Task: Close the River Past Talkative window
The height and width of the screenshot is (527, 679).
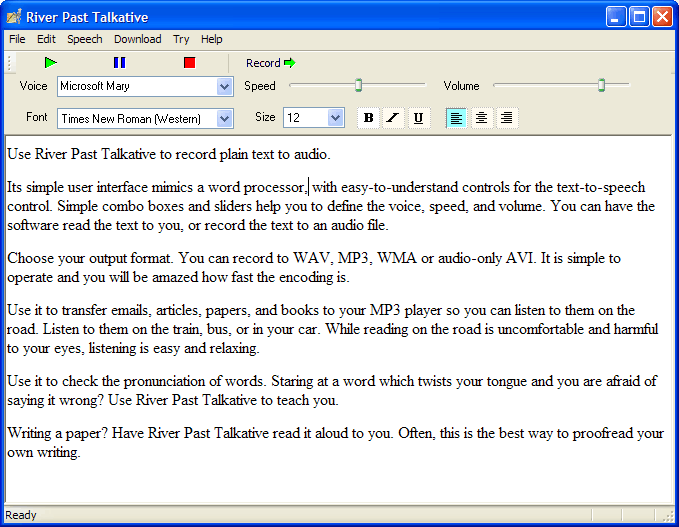Action: click(x=663, y=17)
